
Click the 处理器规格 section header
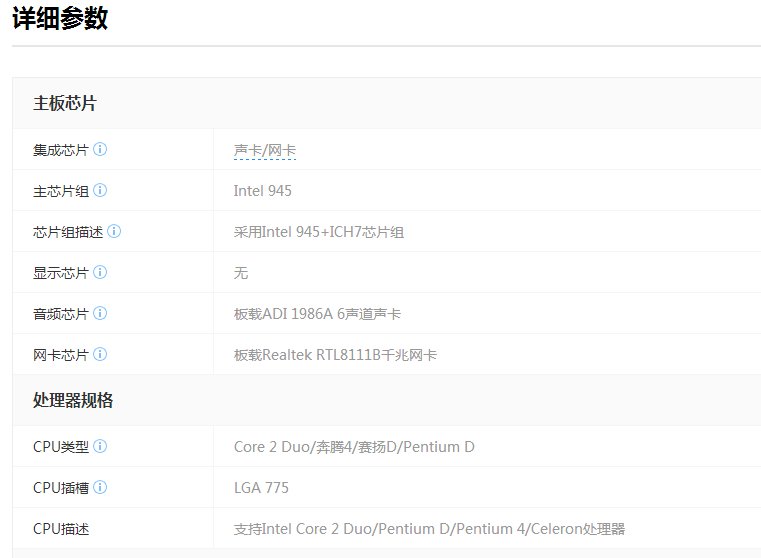coord(73,401)
